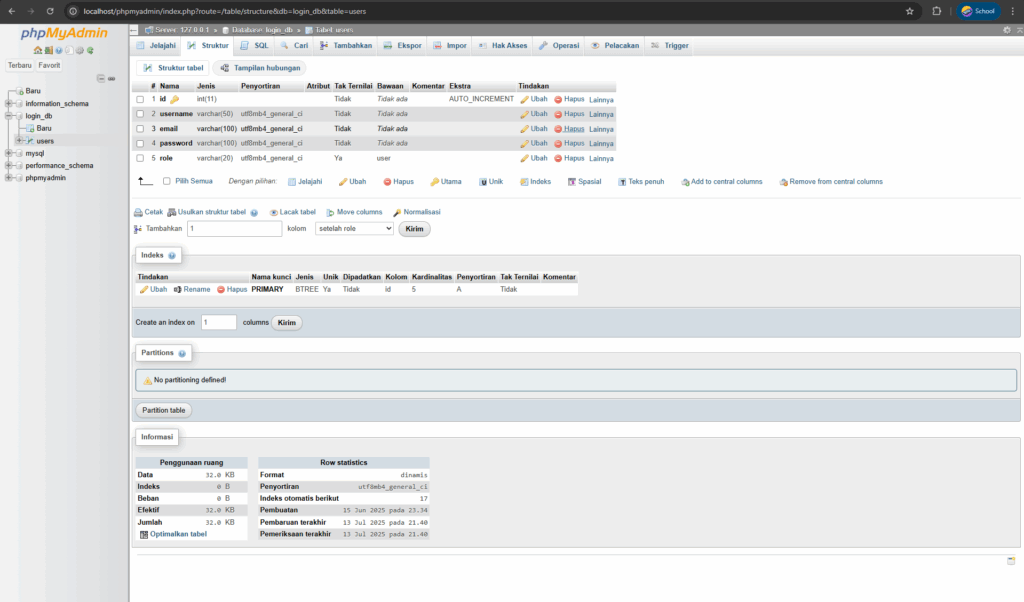Click help icon after Usulkan struktur tabel
The width and height of the screenshot is (1024, 602).
pos(254,213)
